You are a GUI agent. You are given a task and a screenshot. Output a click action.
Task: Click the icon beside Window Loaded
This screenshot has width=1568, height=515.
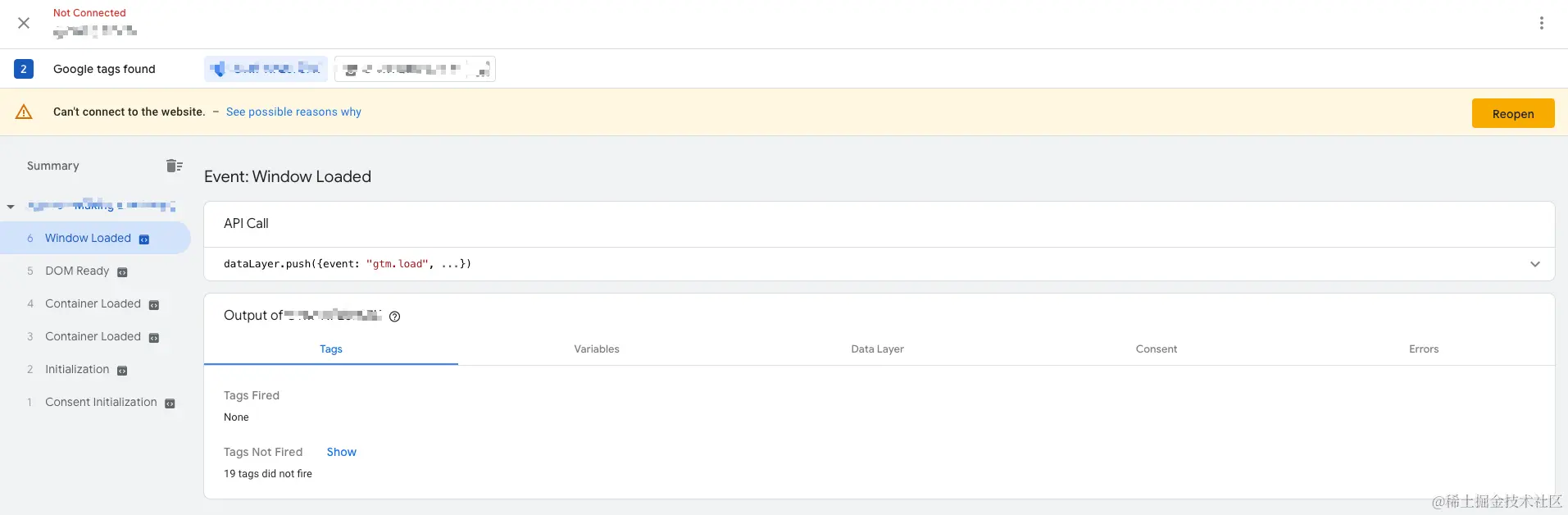coord(144,239)
